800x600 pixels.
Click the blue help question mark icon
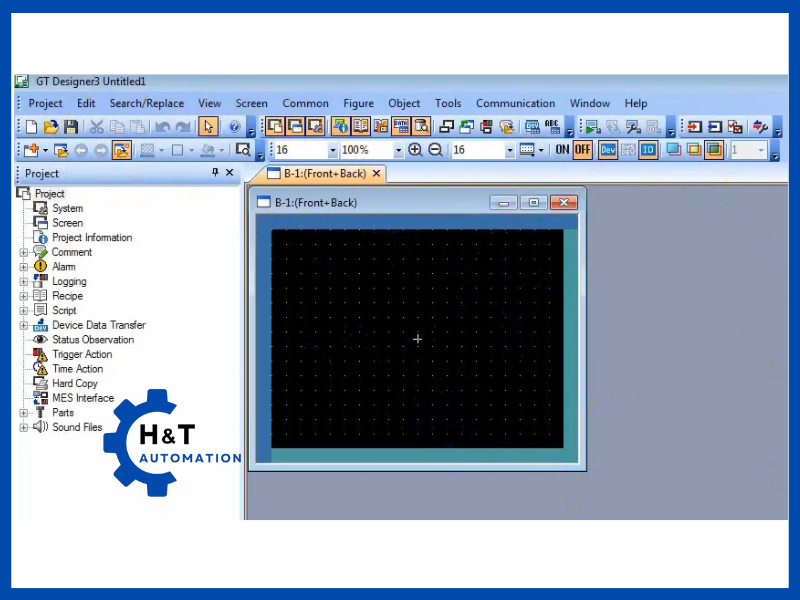pyautogui.click(x=235, y=127)
